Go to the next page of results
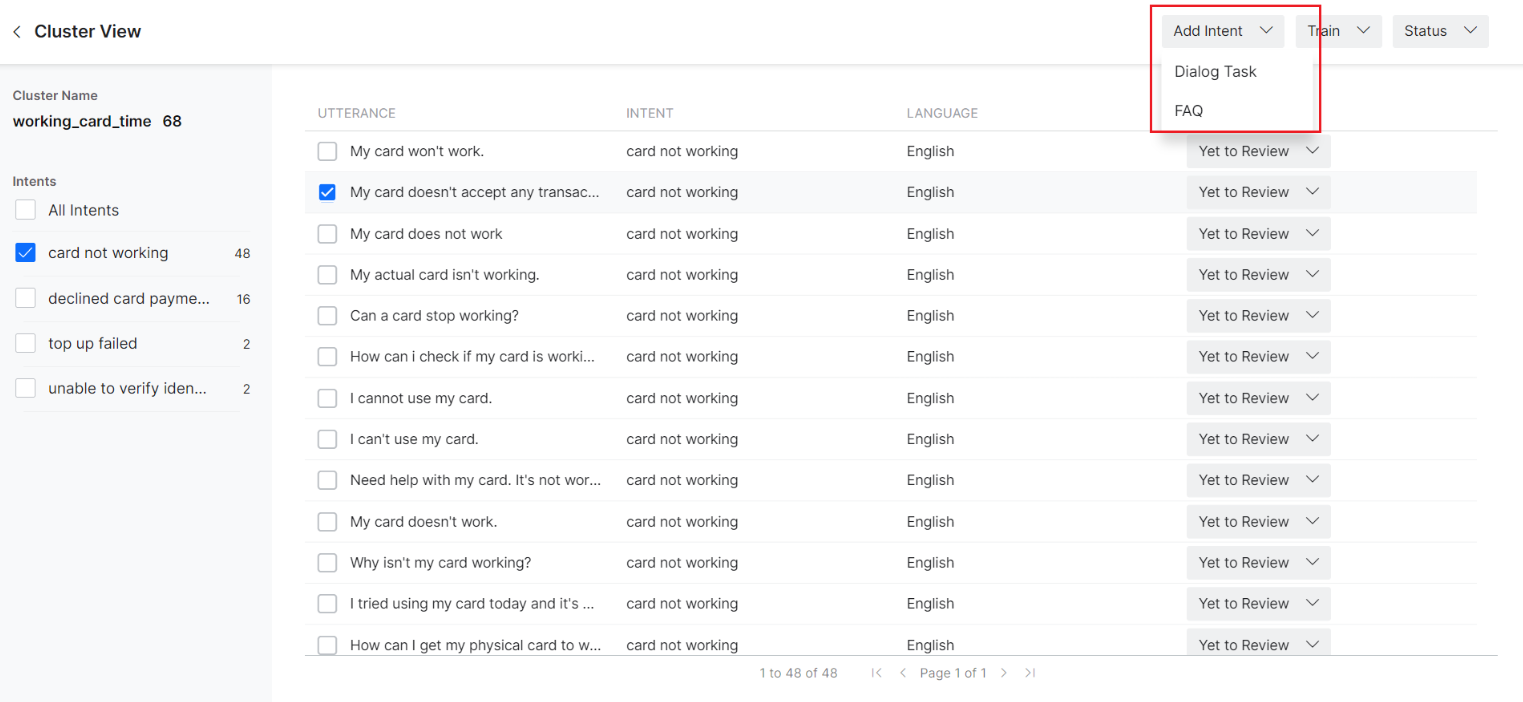The width and height of the screenshot is (1523, 702). click(1004, 673)
